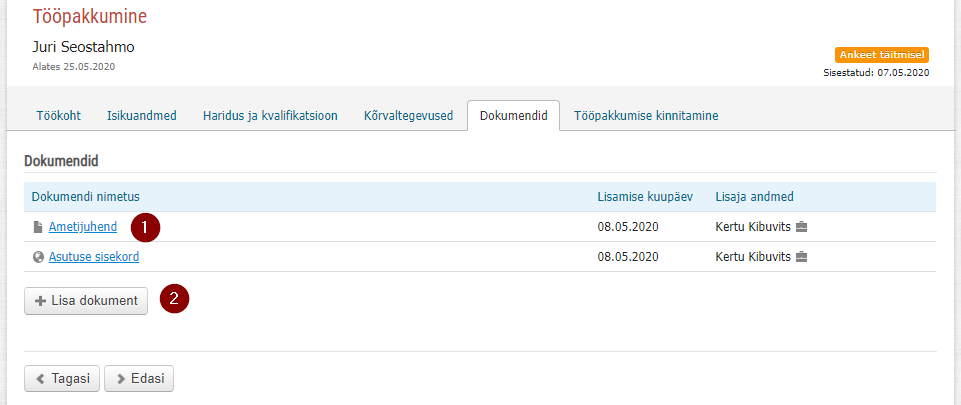Click the left chevron on Tagasi

click(x=40, y=379)
